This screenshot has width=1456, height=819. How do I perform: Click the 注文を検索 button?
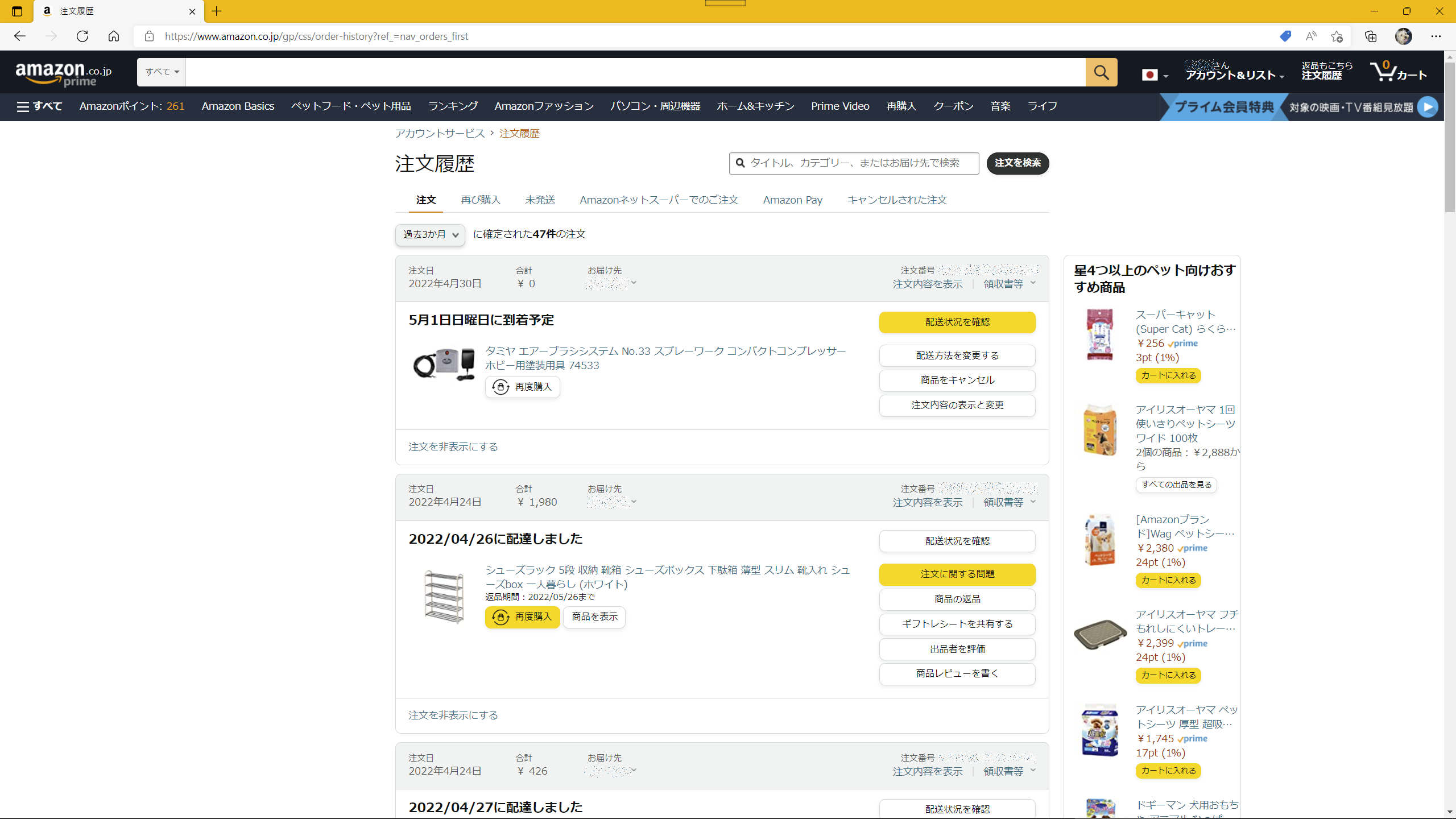click(x=1017, y=163)
